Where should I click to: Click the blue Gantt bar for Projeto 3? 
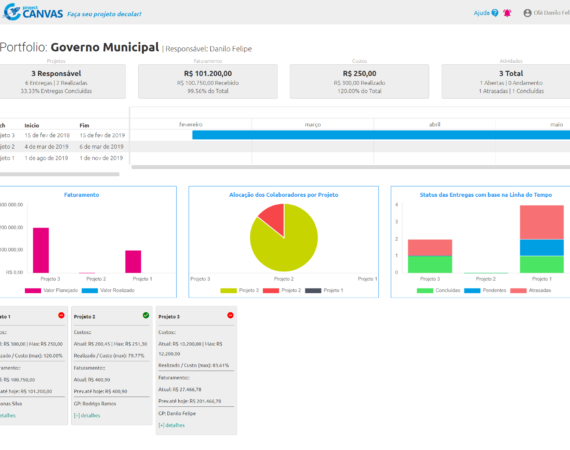[381, 135]
